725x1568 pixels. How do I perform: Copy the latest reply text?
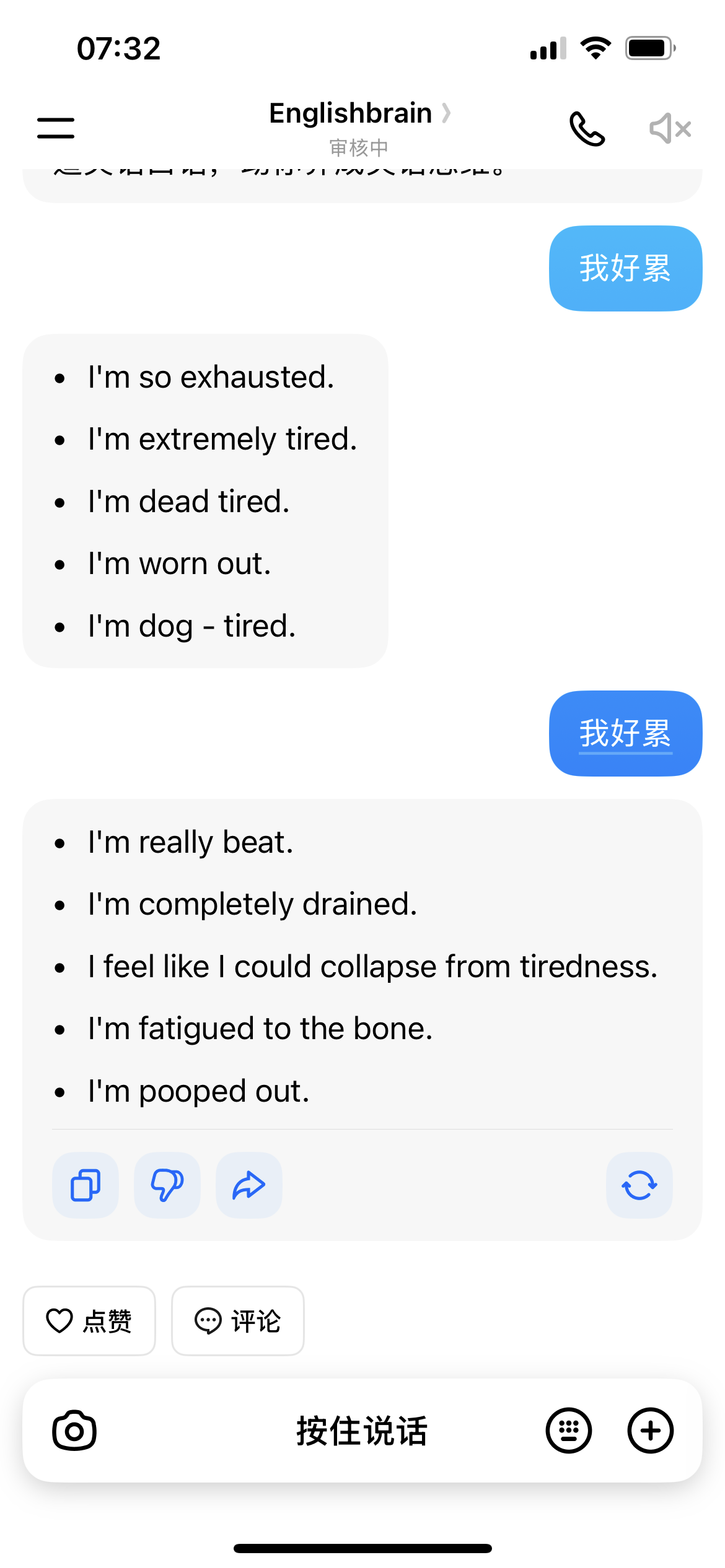coord(86,1185)
